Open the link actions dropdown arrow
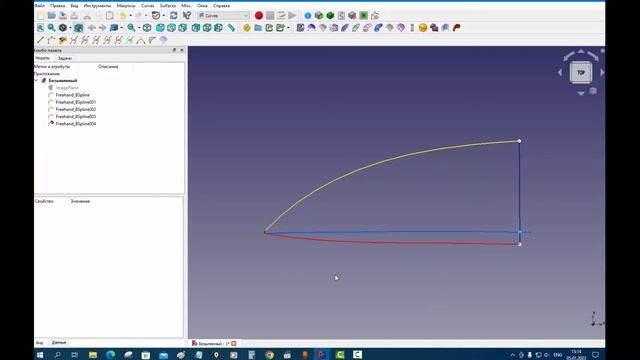The image size is (640, 360). [x=288, y=28]
